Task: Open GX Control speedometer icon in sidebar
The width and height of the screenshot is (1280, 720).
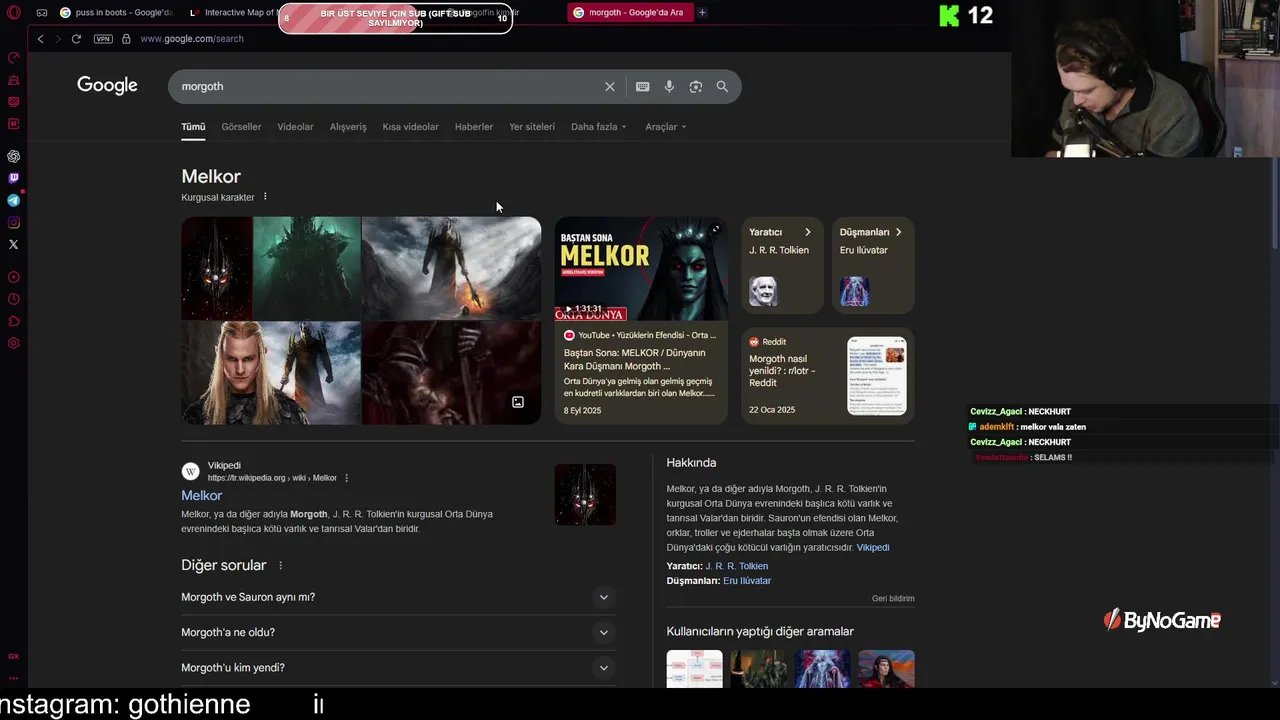Action: pos(14,57)
